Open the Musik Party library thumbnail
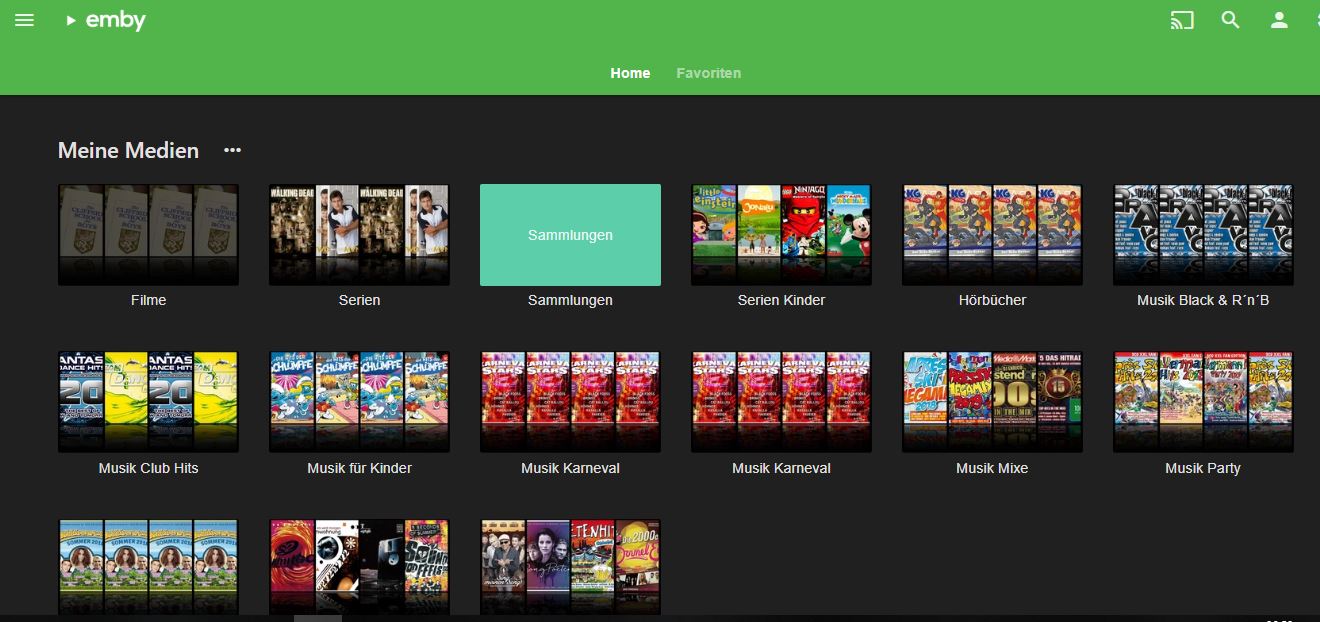 point(1203,402)
